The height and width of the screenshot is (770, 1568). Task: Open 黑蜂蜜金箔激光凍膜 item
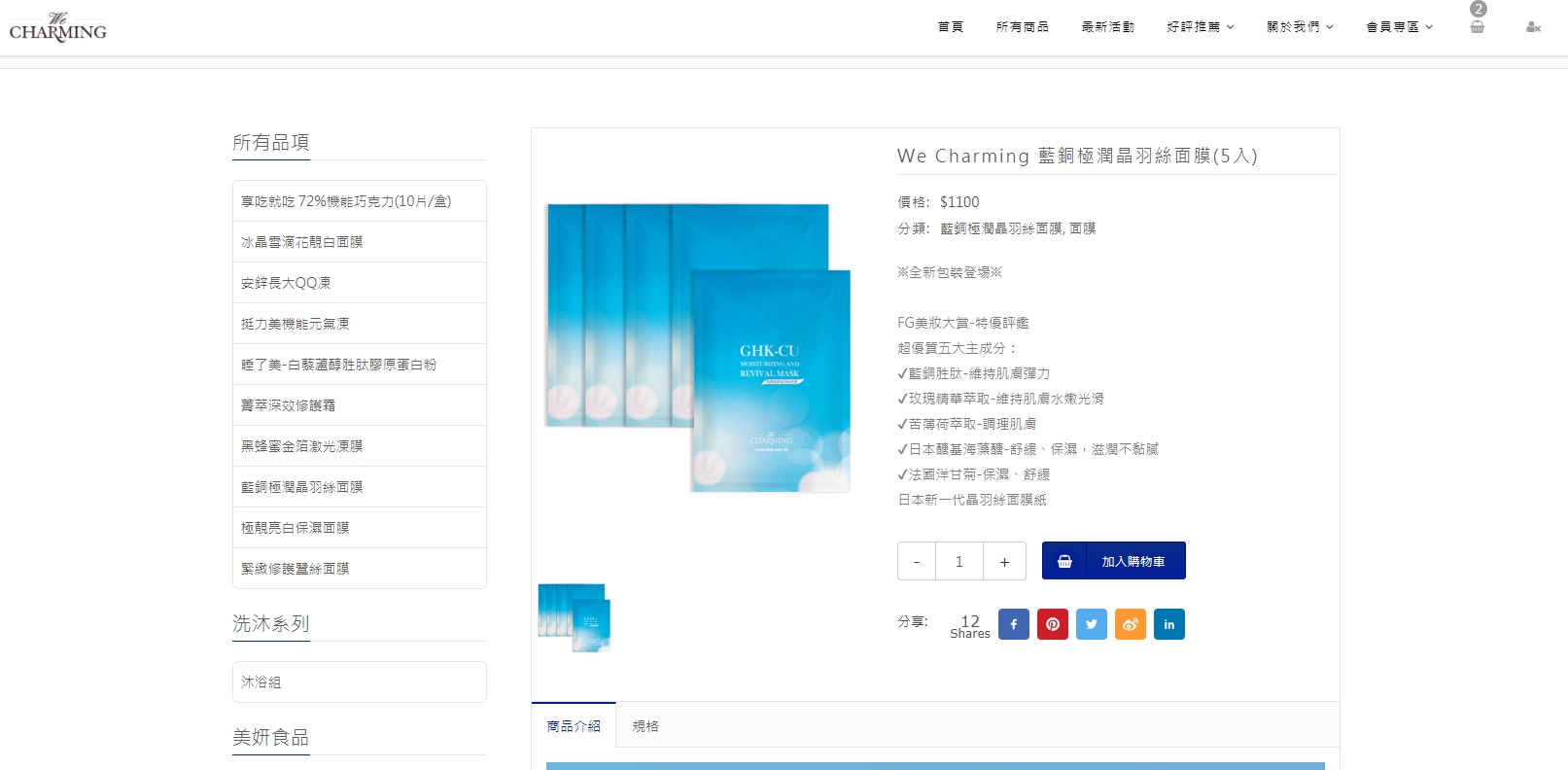point(360,446)
